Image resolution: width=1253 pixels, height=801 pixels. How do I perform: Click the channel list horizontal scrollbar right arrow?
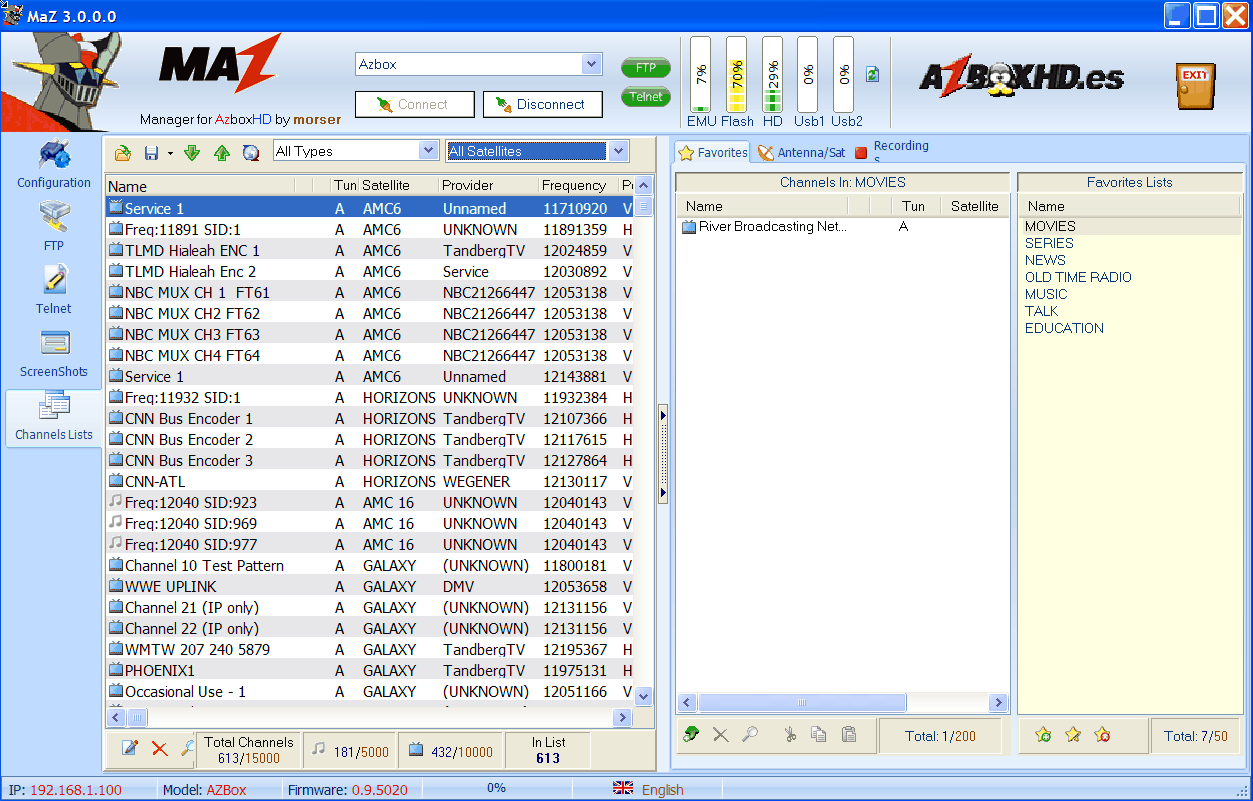coord(624,717)
